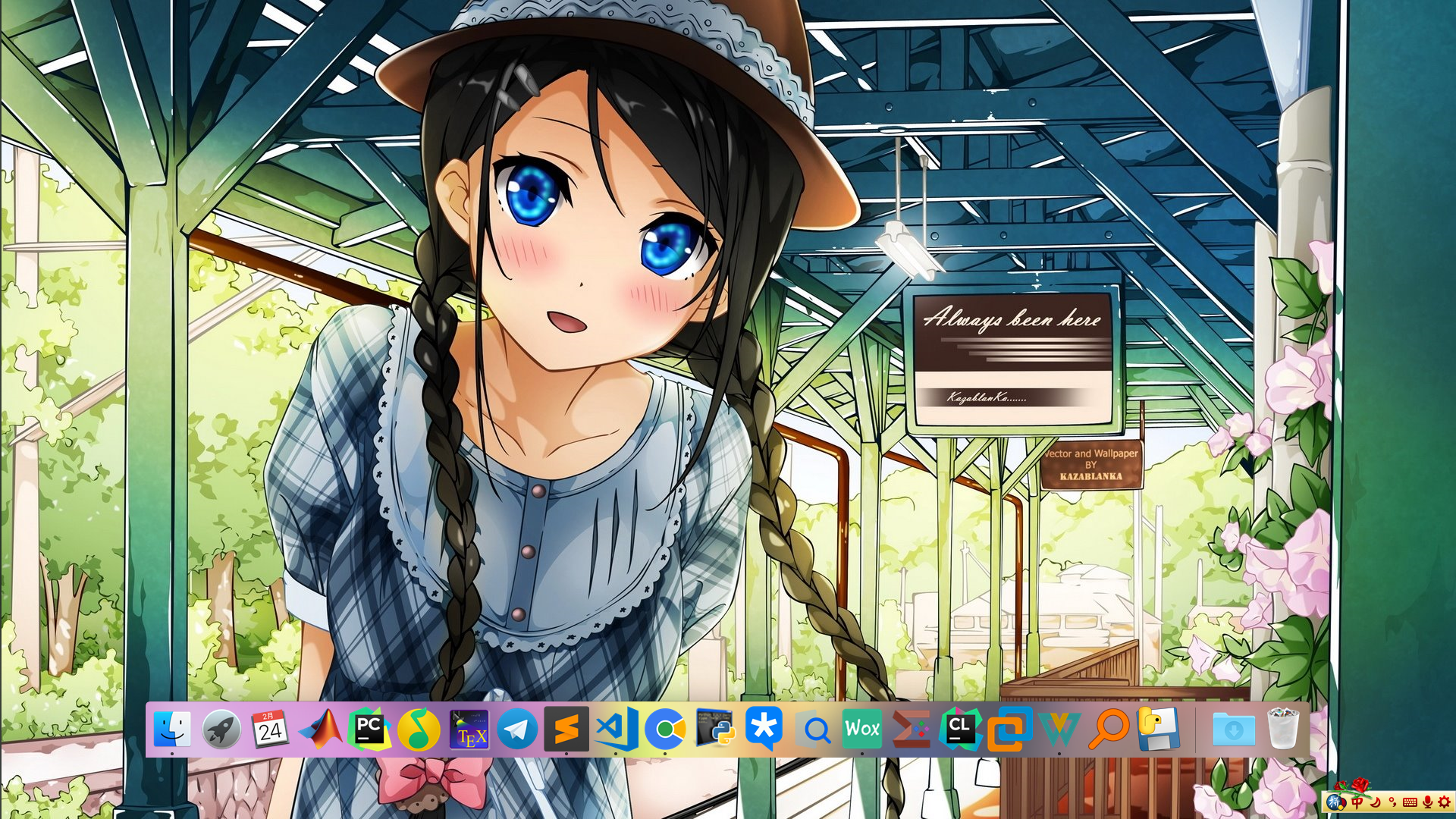Viewport: 1456px width, 819px height.
Task: Enable IME voice input microphone
Action: [x=1427, y=802]
